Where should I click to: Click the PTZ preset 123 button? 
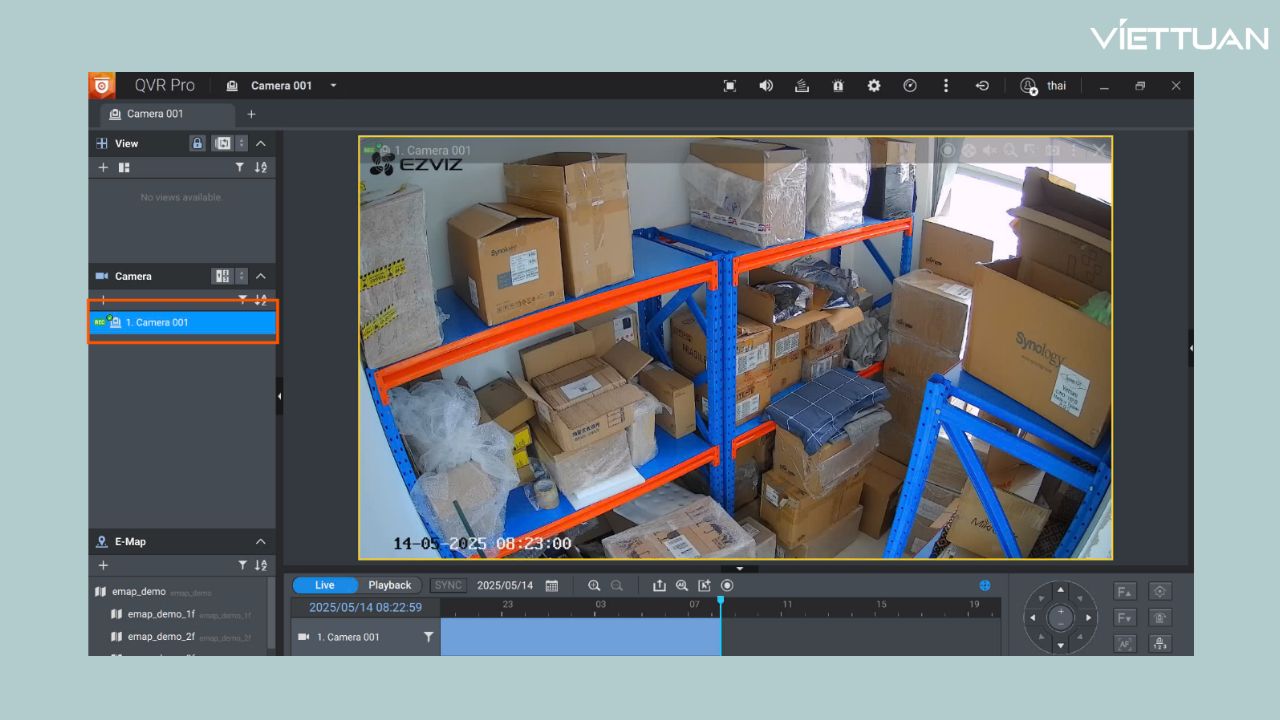pos(1160,644)
